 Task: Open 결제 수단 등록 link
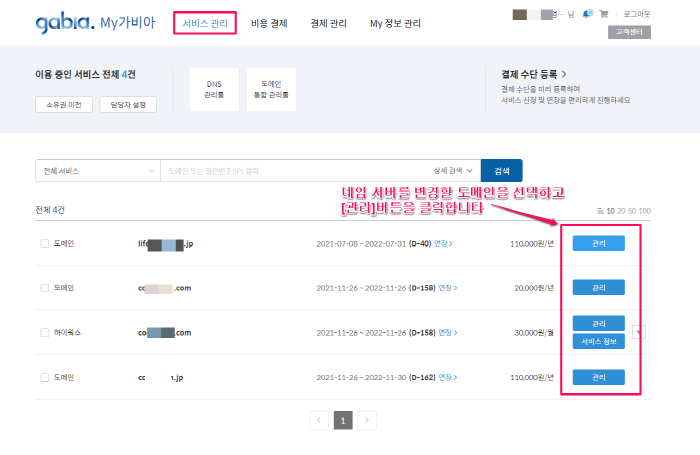tap(533, 74)
